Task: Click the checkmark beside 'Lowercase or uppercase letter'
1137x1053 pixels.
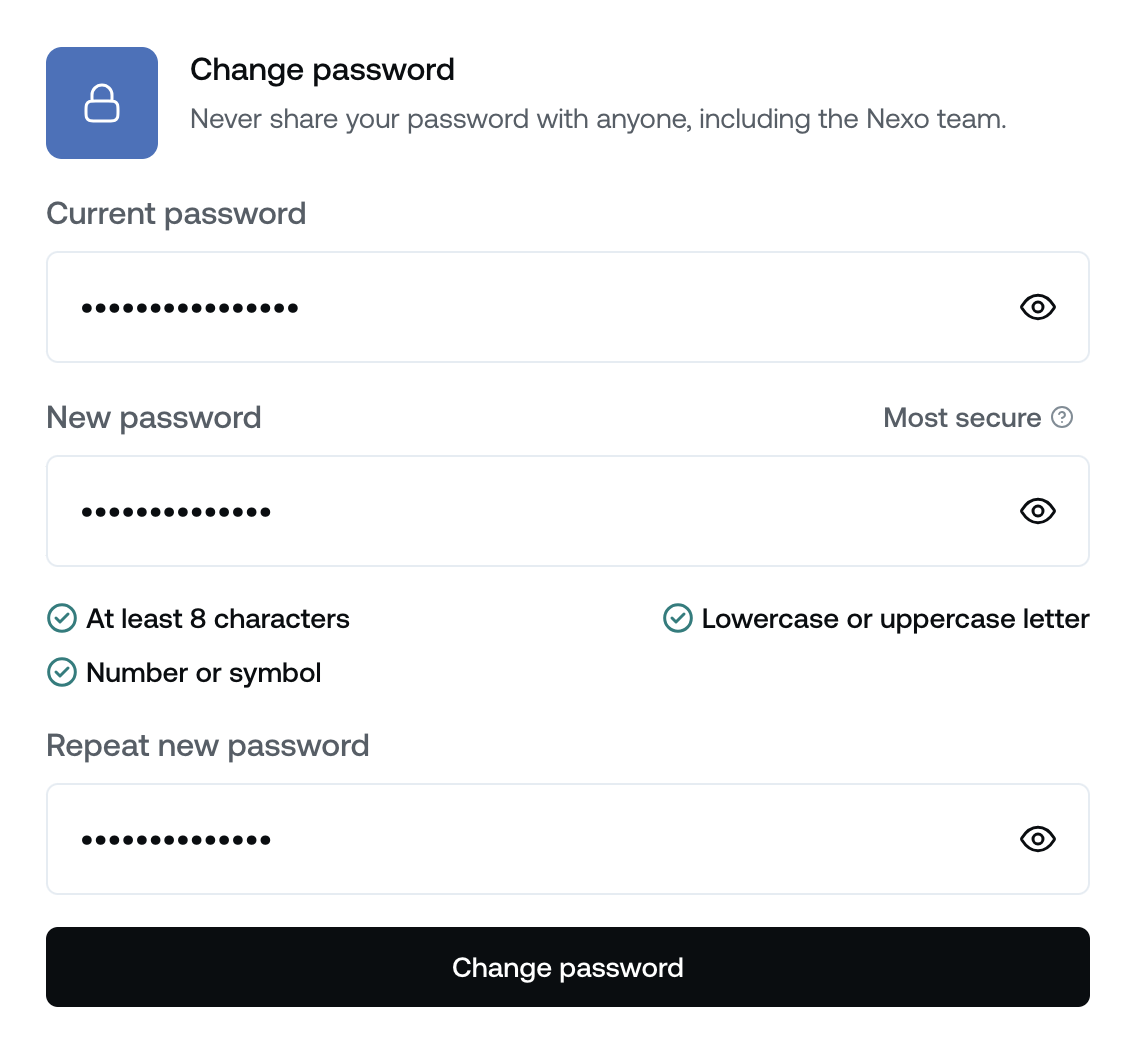Action: pos(678,618)
